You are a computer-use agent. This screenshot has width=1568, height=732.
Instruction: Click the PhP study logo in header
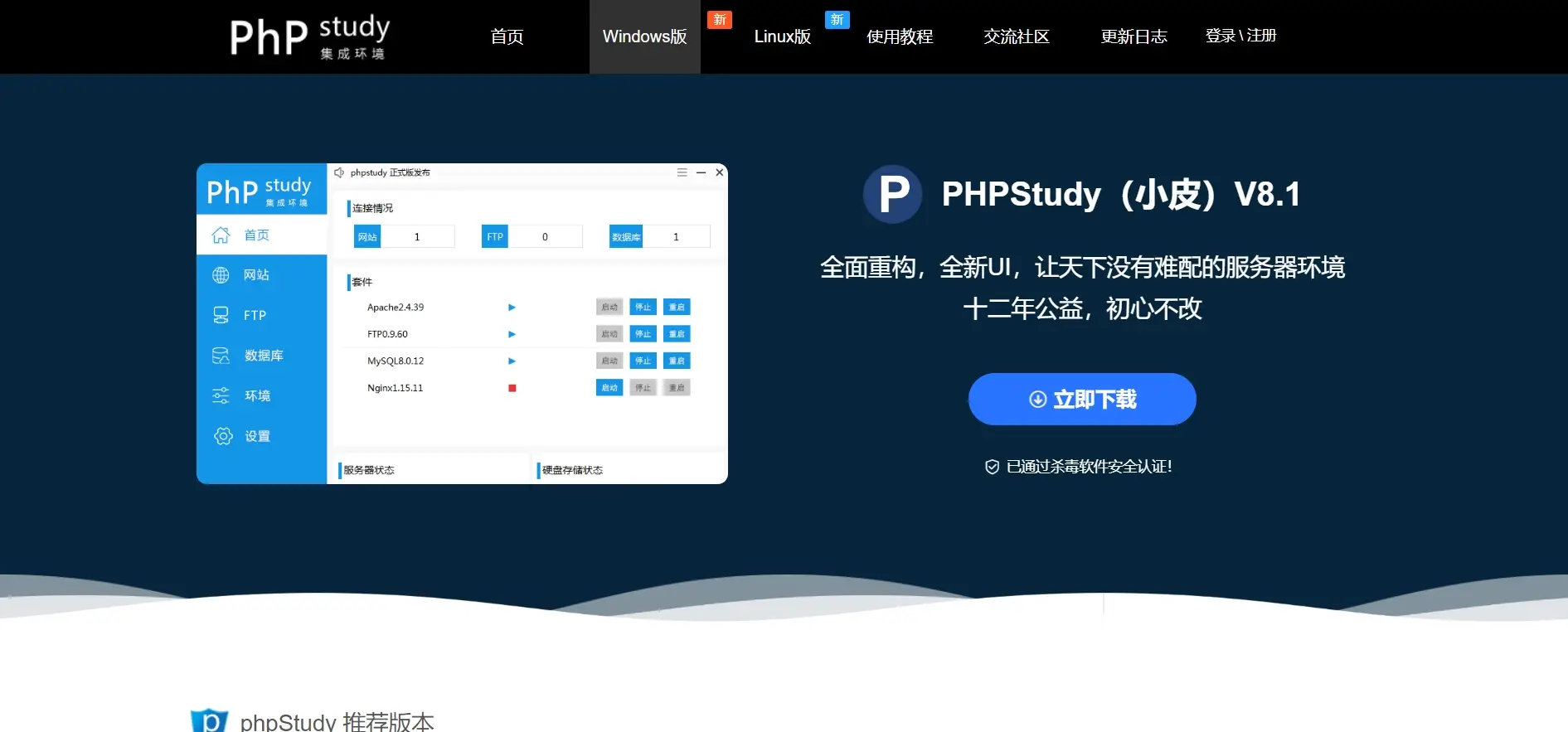309,37
